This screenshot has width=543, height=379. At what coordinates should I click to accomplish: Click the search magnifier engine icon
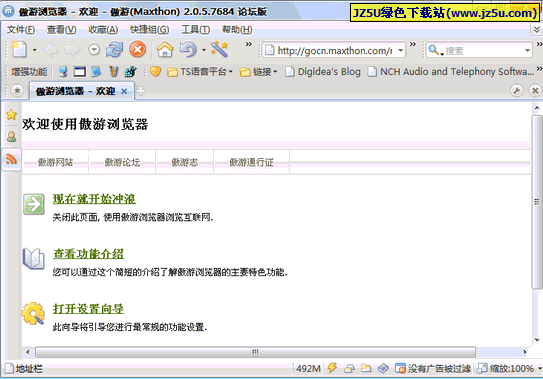(x=435, y=51)
